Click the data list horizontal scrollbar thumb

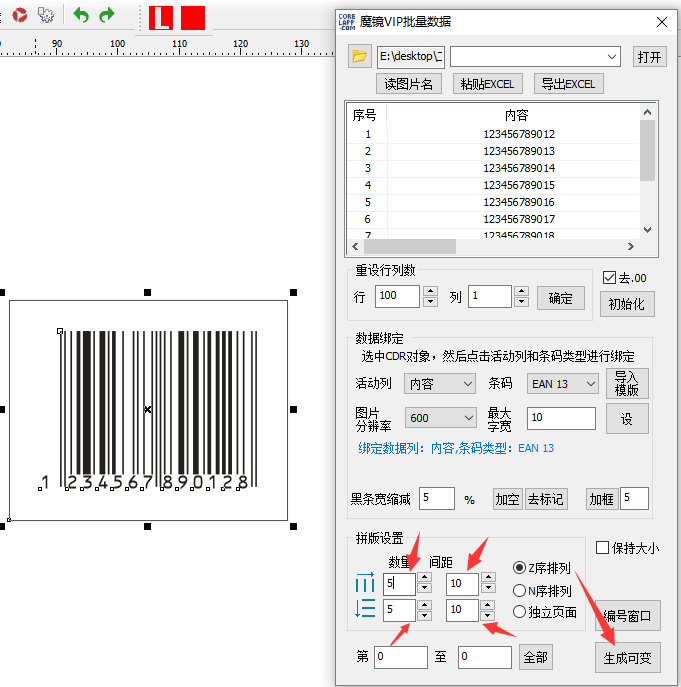click(x=410, y=247)
